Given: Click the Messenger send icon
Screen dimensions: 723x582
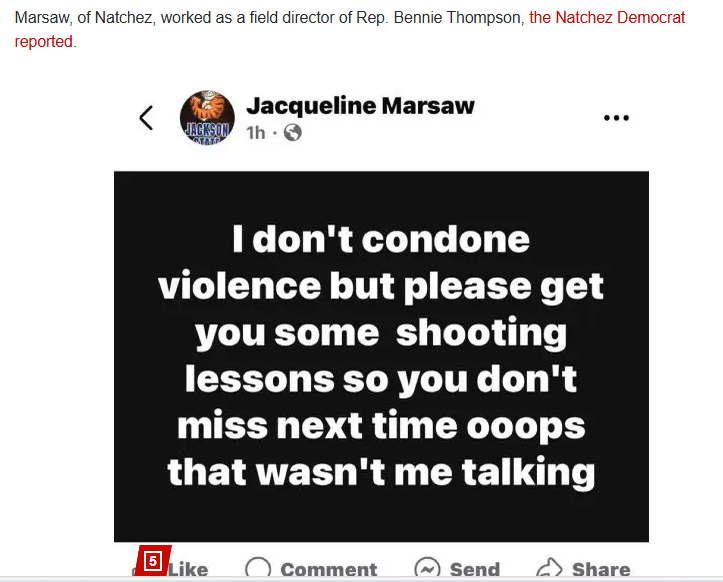Looking at the screenshot, I should pyautogui.click(x=427, y=568).
